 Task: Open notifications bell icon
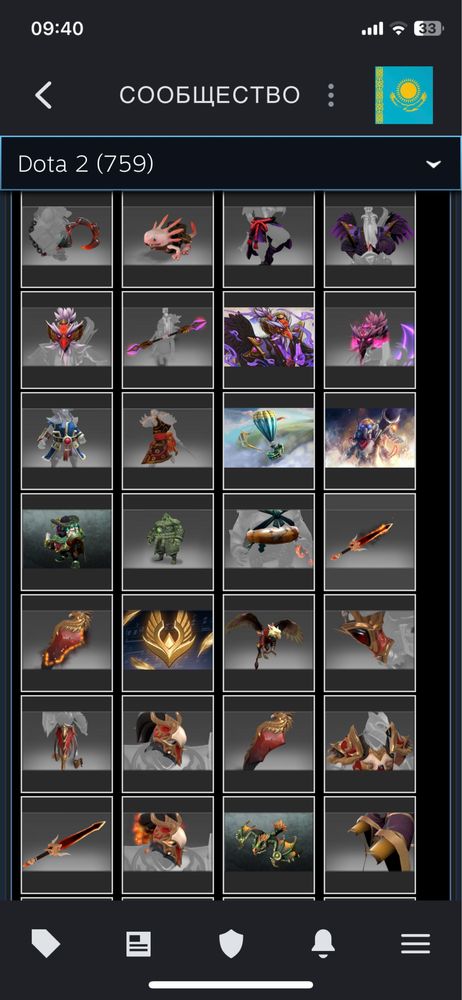[x=324, y=943]
